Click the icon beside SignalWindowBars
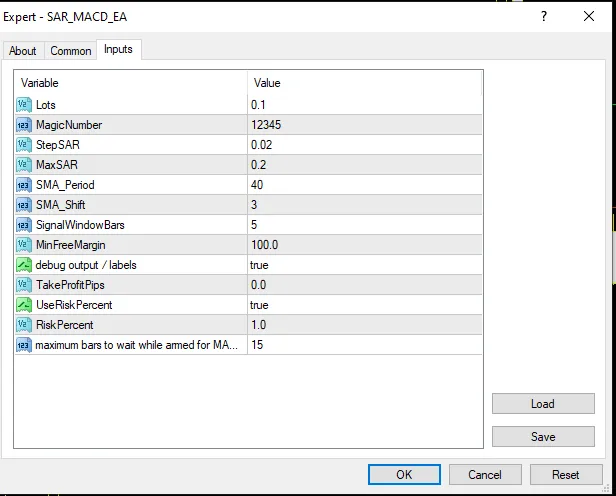This screenshot has width=616, height=496. pos(24,225)
